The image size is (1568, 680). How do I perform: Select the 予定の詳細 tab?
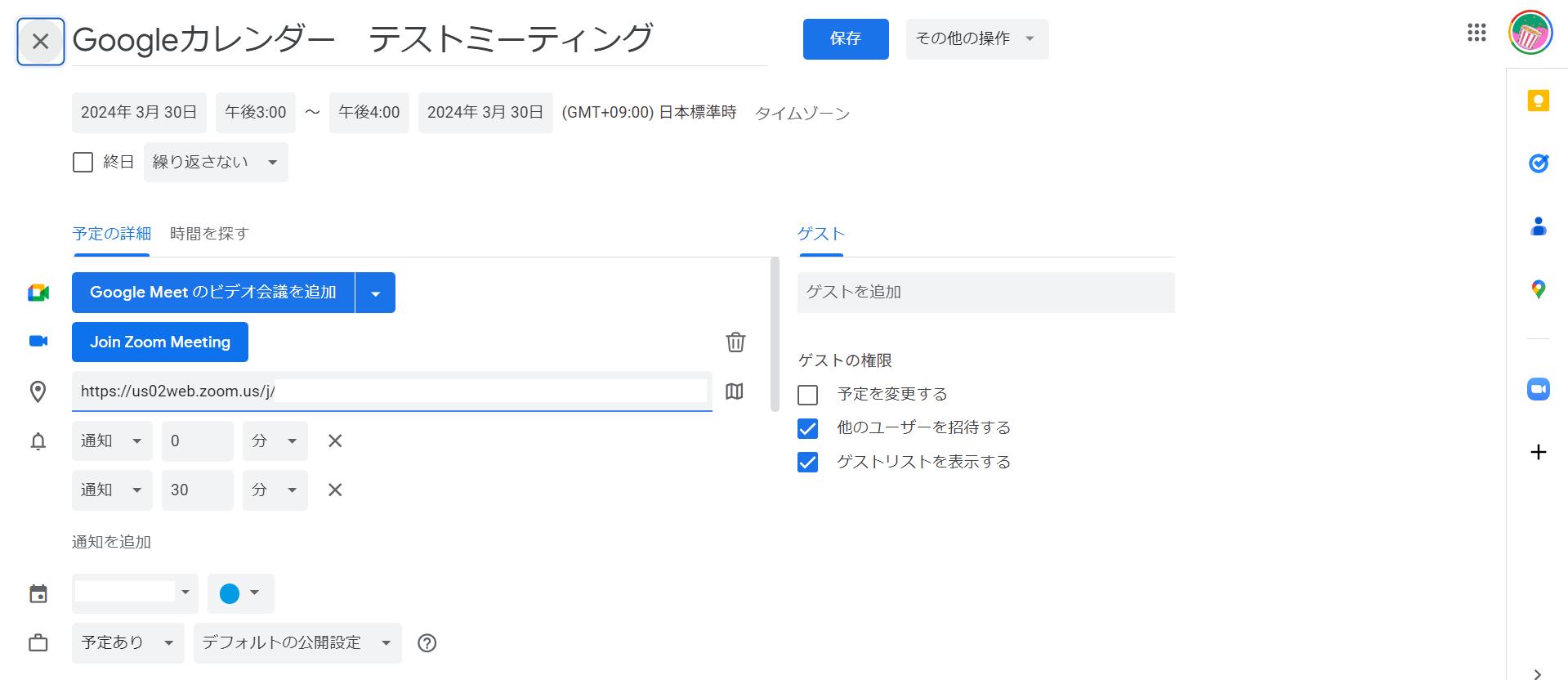(x=111, y=234)
